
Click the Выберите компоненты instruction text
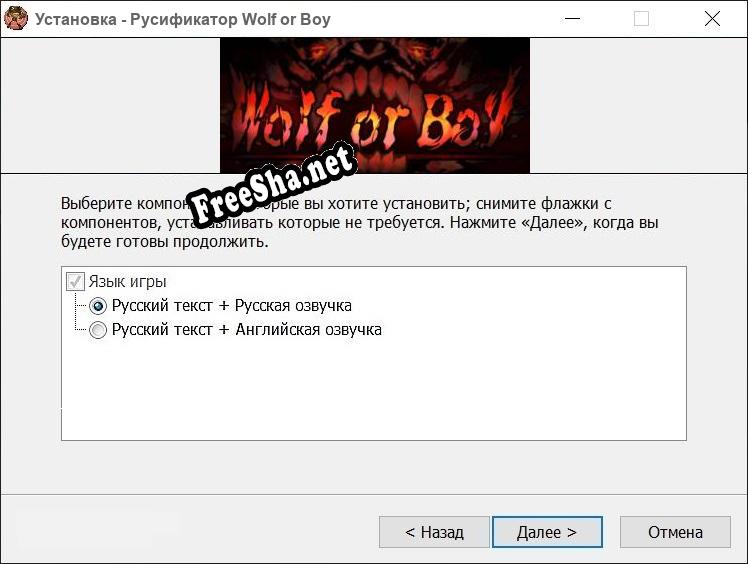tap(360, 222)
